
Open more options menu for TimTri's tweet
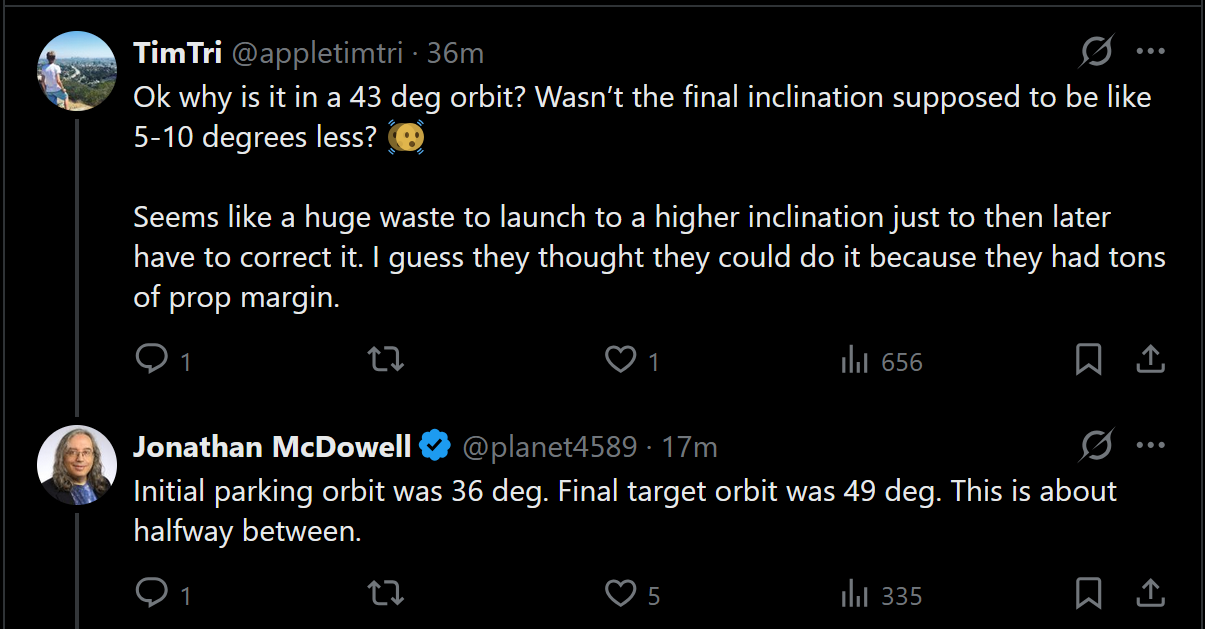pos(1150,52)
